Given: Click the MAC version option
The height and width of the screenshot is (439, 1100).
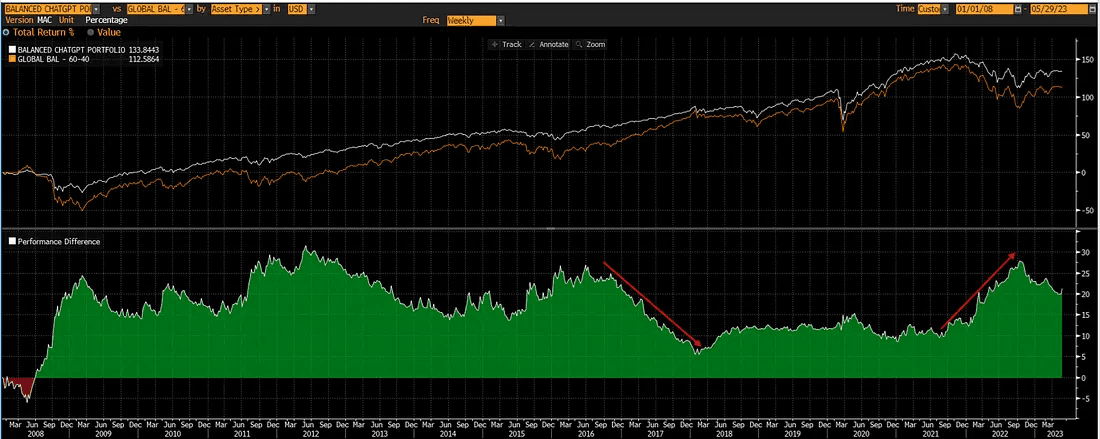Looking at the screenshot, I should pyautogui.click(x=42, y=20).
